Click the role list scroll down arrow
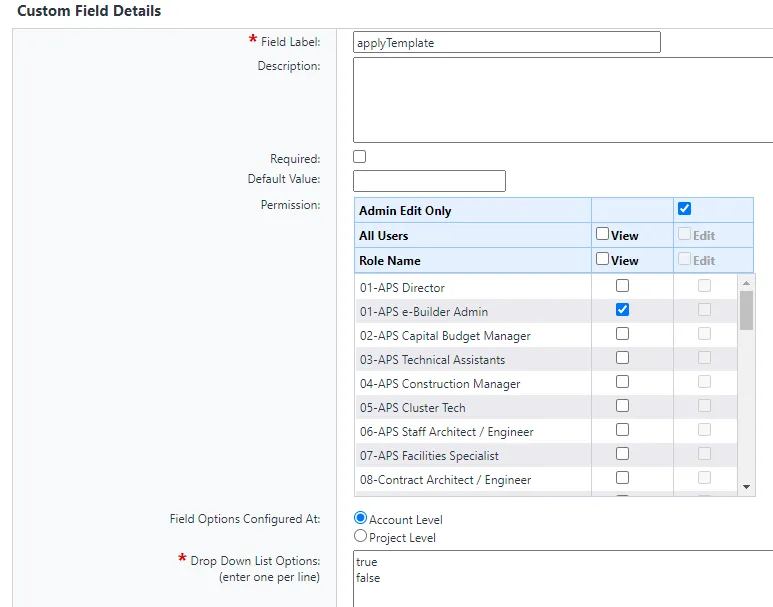This screenshot has width=773, height=607. coord(746,487)
